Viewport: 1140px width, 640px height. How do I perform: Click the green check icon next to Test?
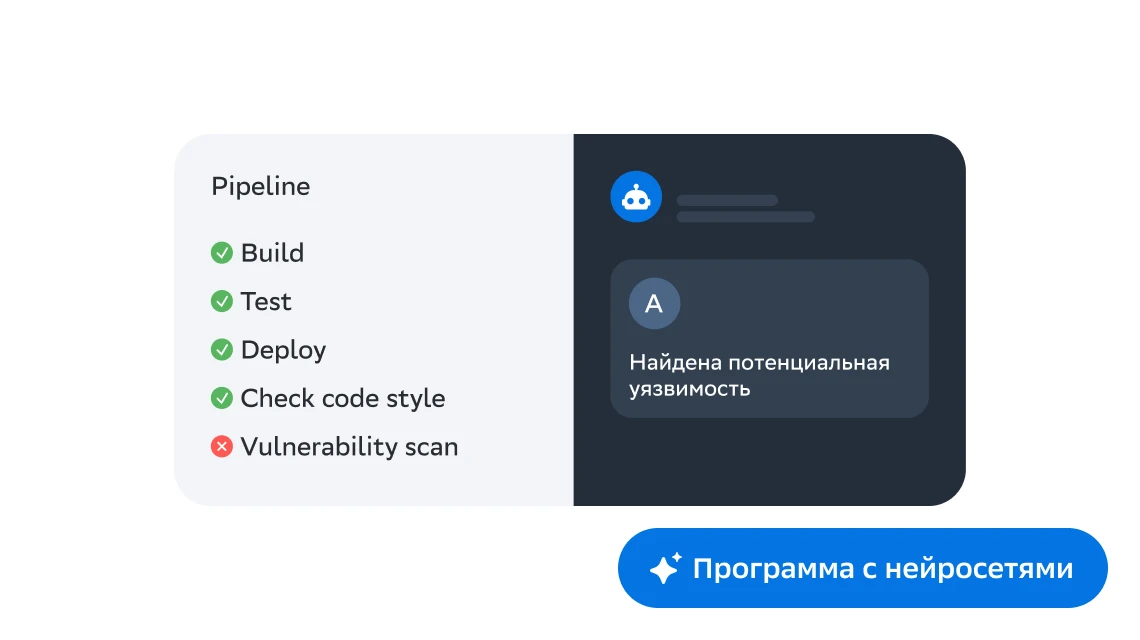point(222,301)
